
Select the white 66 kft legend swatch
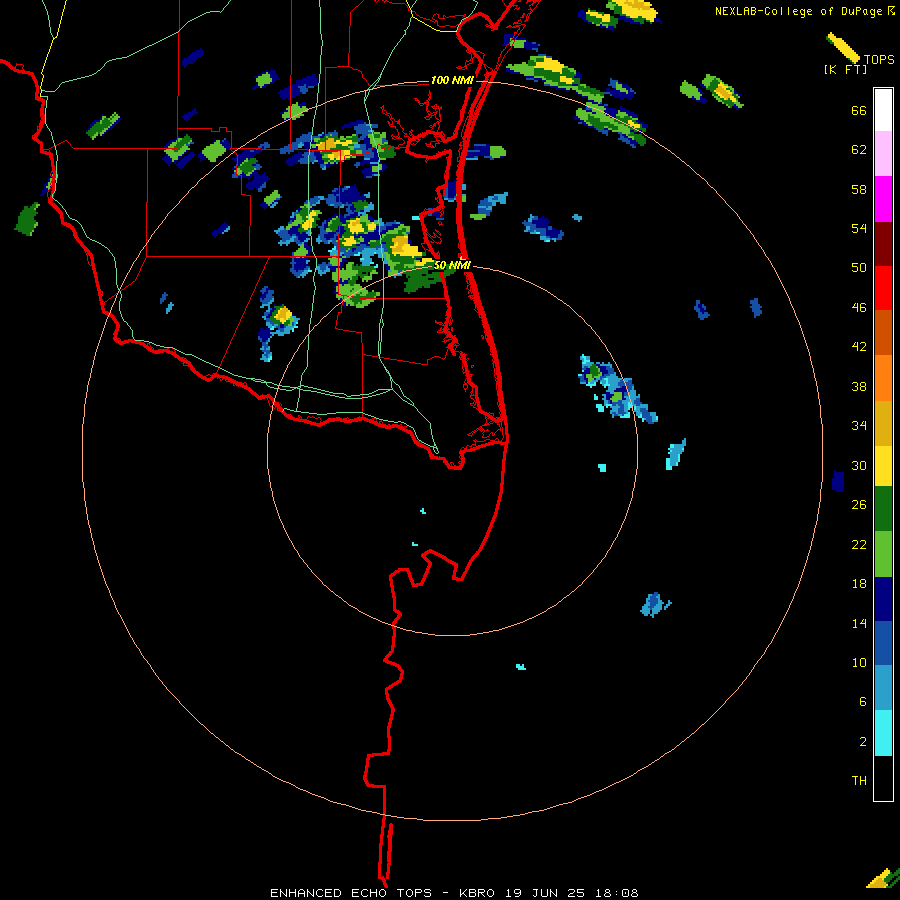tap(883, 110)
